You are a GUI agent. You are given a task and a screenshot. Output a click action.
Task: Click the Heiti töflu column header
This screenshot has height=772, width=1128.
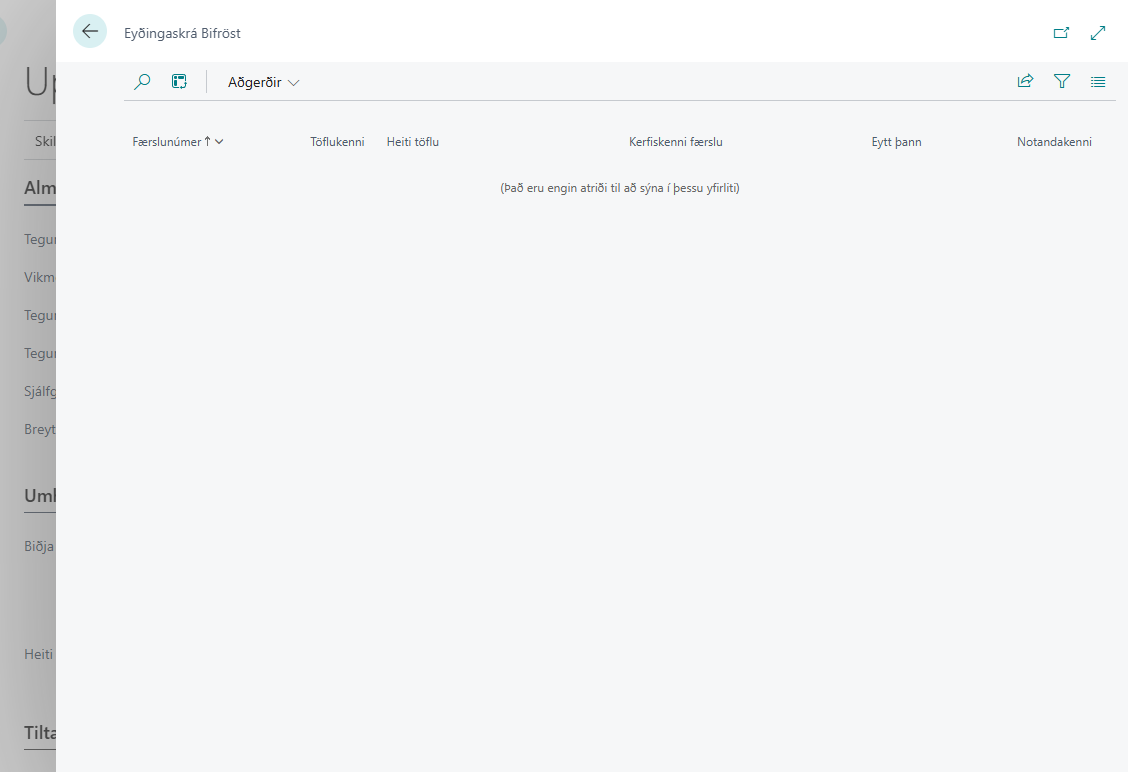tap(413, 142)
